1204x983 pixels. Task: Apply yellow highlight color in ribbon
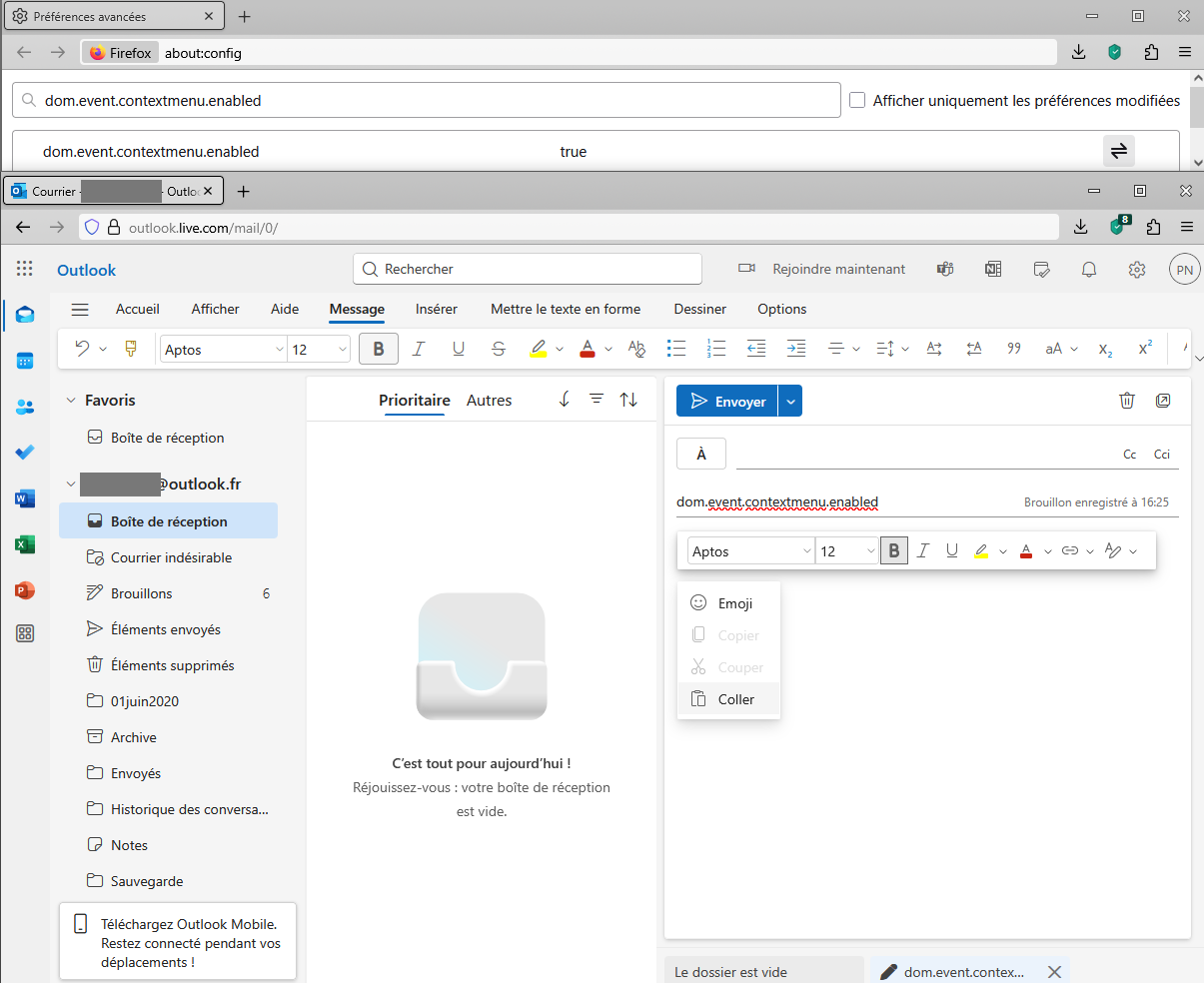539,349
